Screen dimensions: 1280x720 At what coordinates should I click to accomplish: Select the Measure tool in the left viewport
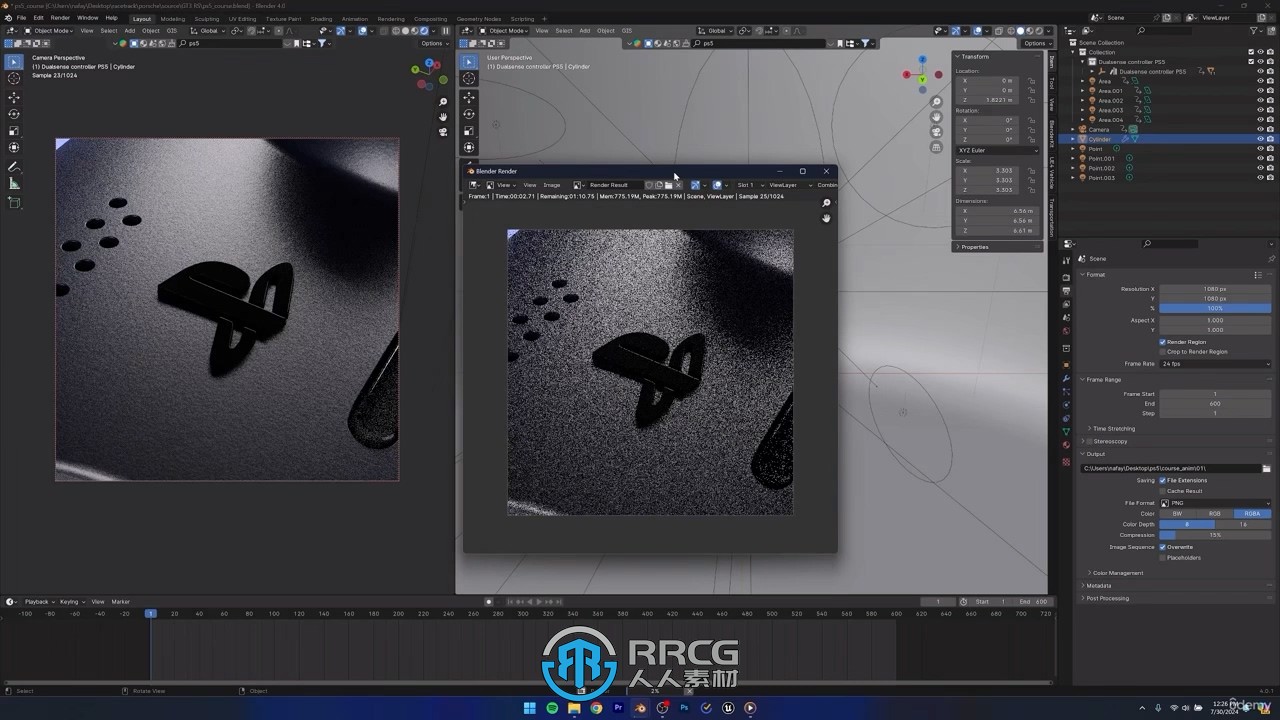(14, 184)
